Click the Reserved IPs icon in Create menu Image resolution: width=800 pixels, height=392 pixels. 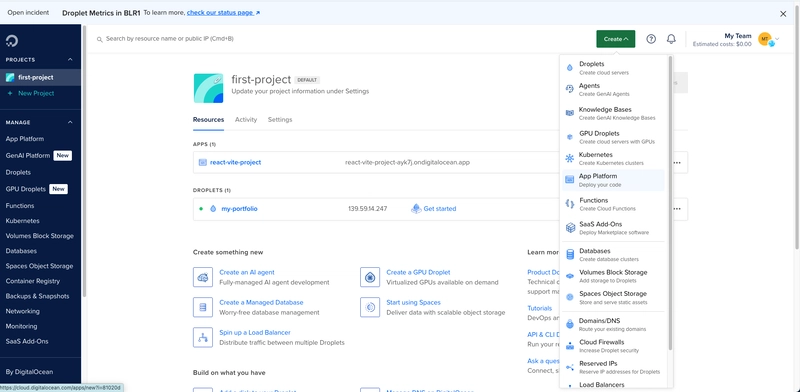(570, 367)
